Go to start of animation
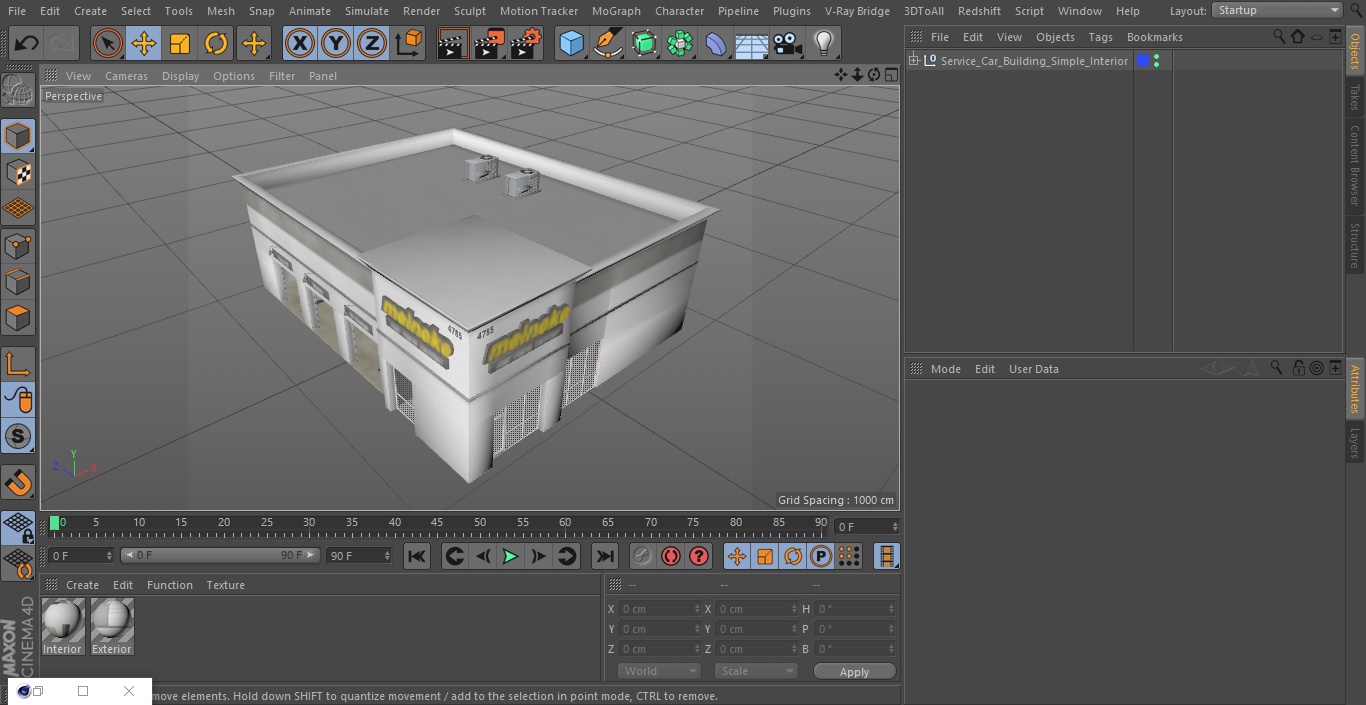The width and height of the screenshot is (1366, 705). click(417, 556)
